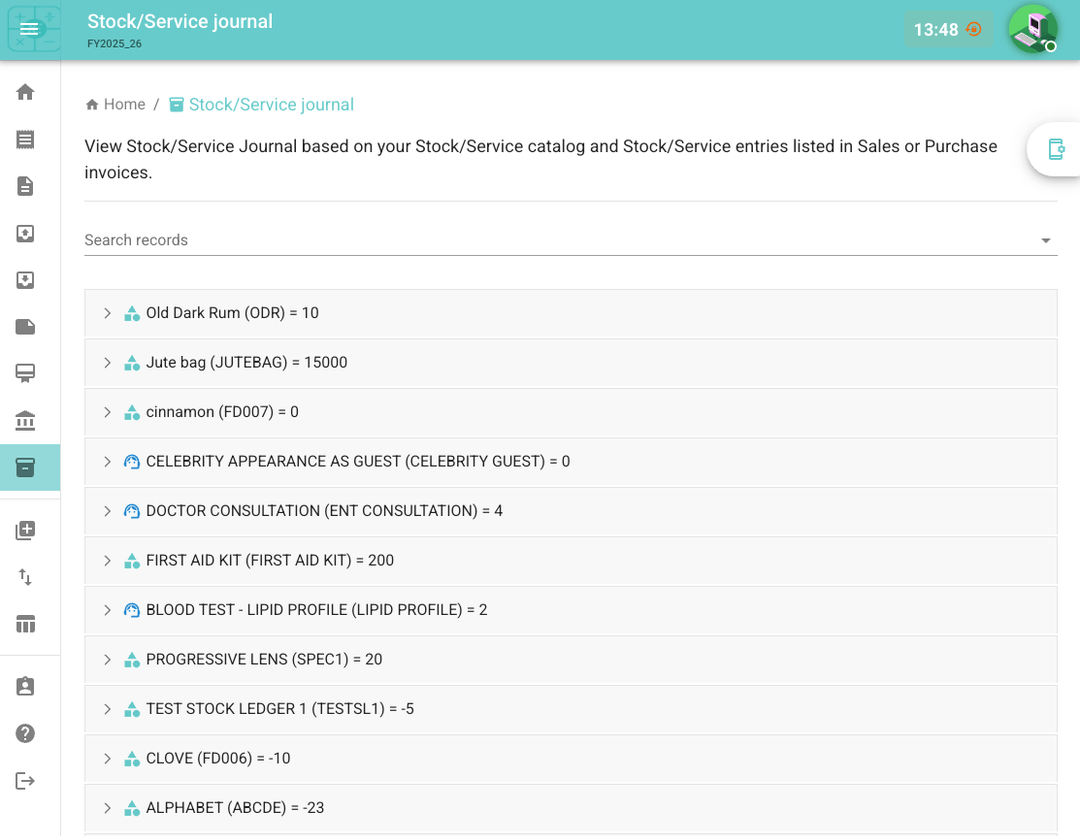Open the add-to-library sidebar icon
Screen dimensions: 1080x836
click(26, 531)
